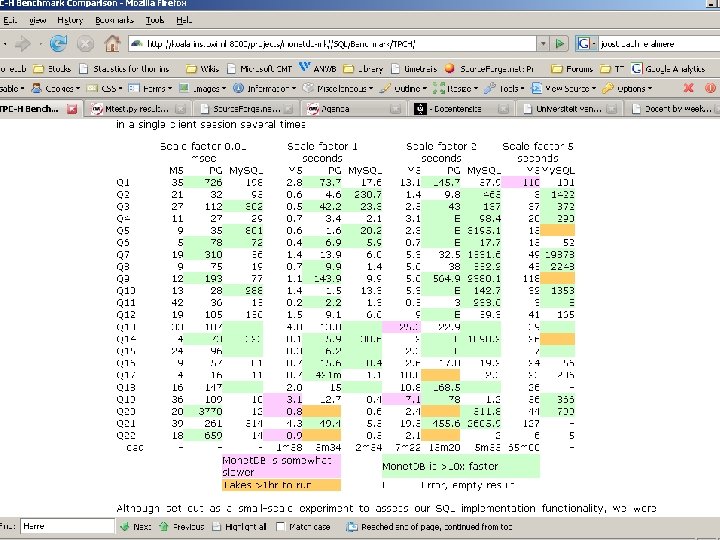Open the SourceForge.net bookmark
The image size is (720, 540).
click(x=489, y=69)
